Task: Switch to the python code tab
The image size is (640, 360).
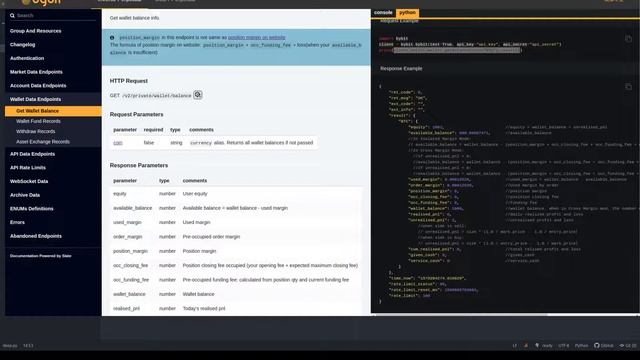Action: [x=407, y=13]
